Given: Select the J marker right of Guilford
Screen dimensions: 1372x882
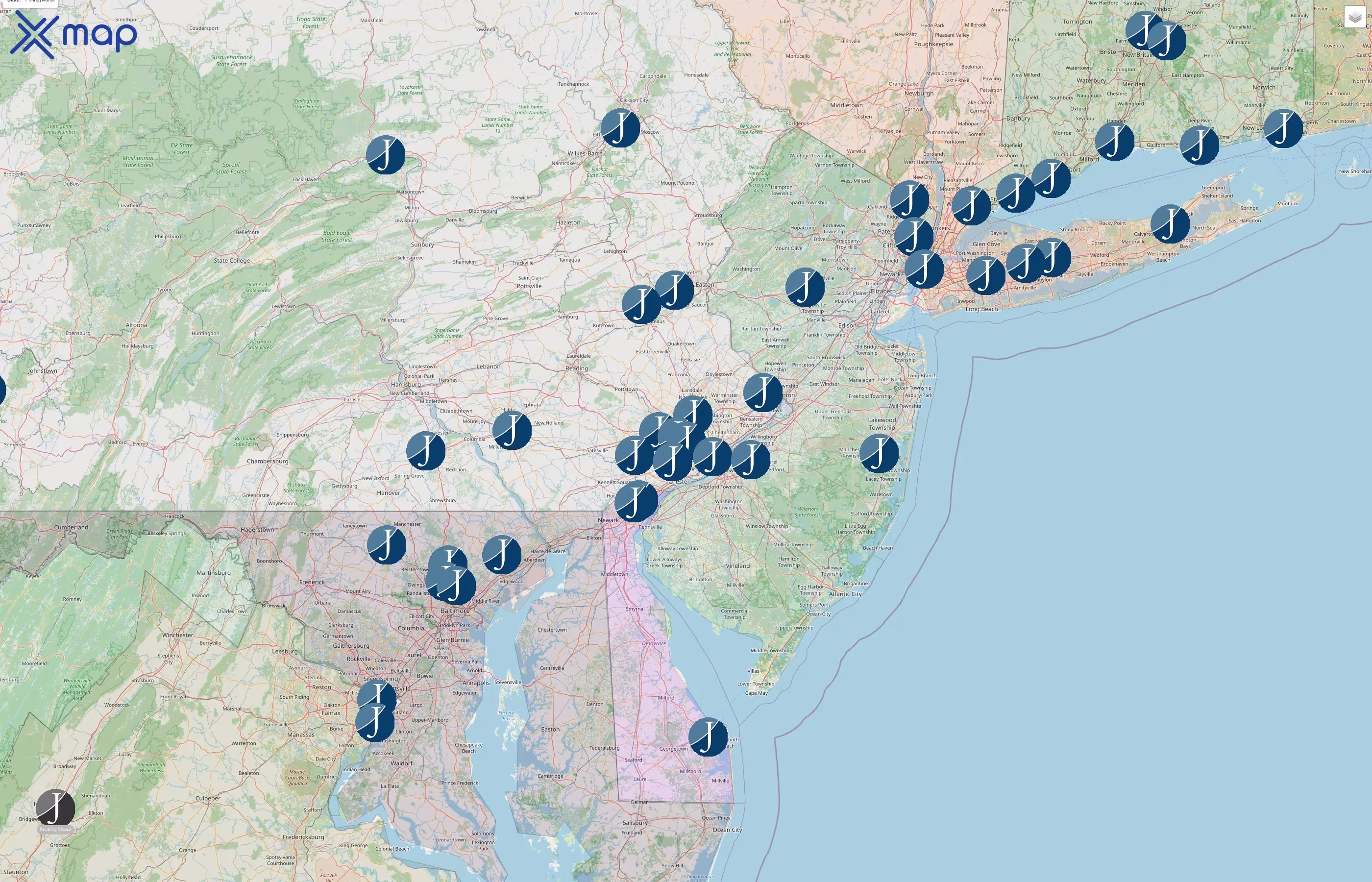Looking at the screenshot, I should [1199, 145].
